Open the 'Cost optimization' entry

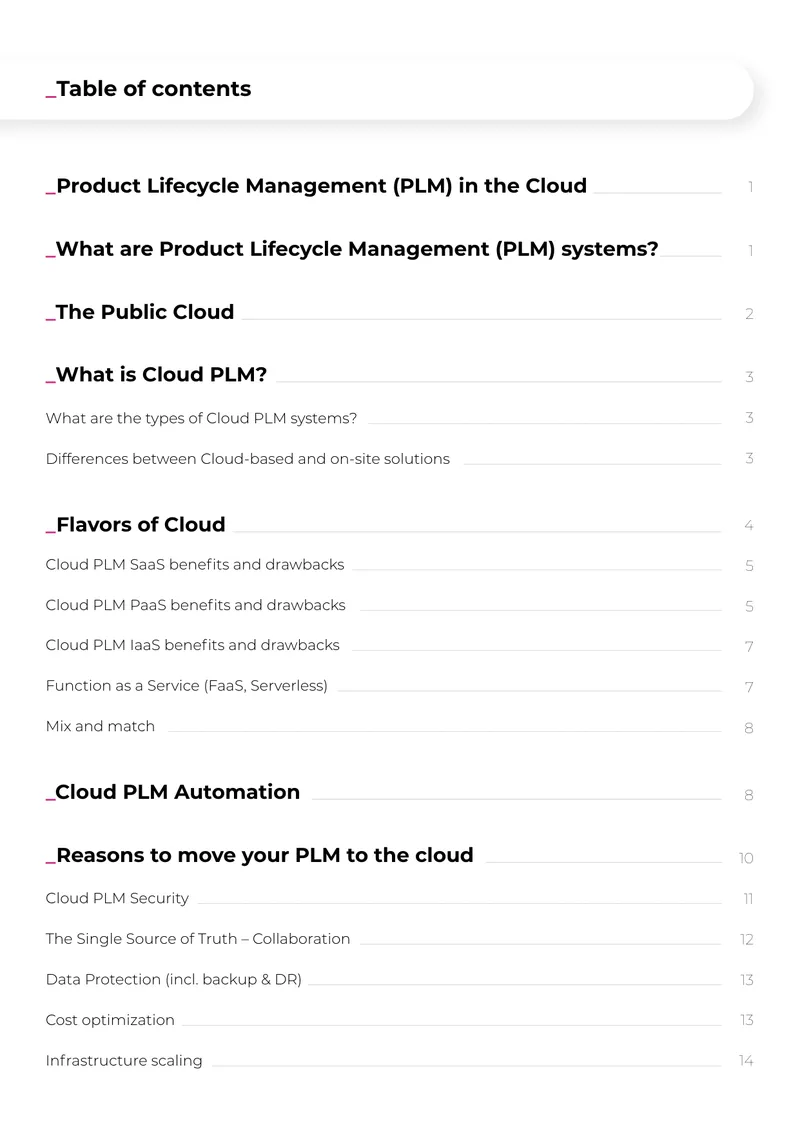(x=110, y=1020)
